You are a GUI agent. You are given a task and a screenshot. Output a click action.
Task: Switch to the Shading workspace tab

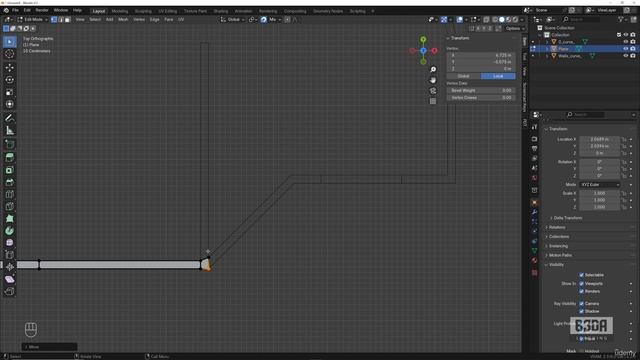[x=221, y=11]
